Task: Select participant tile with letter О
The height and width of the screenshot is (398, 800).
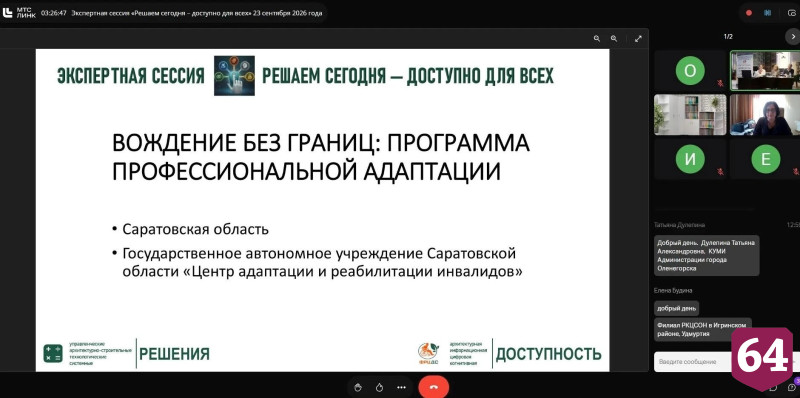Action: 690,70
